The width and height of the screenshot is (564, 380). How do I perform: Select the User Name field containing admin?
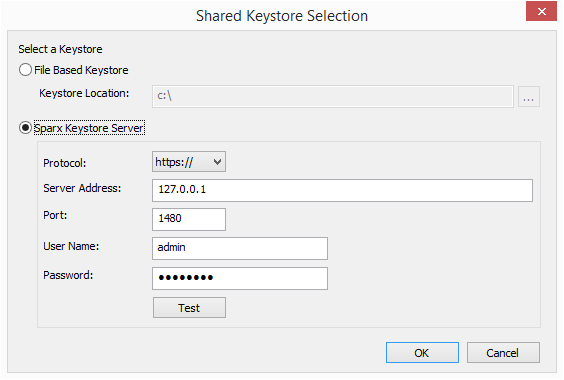[x=240, y=248]
